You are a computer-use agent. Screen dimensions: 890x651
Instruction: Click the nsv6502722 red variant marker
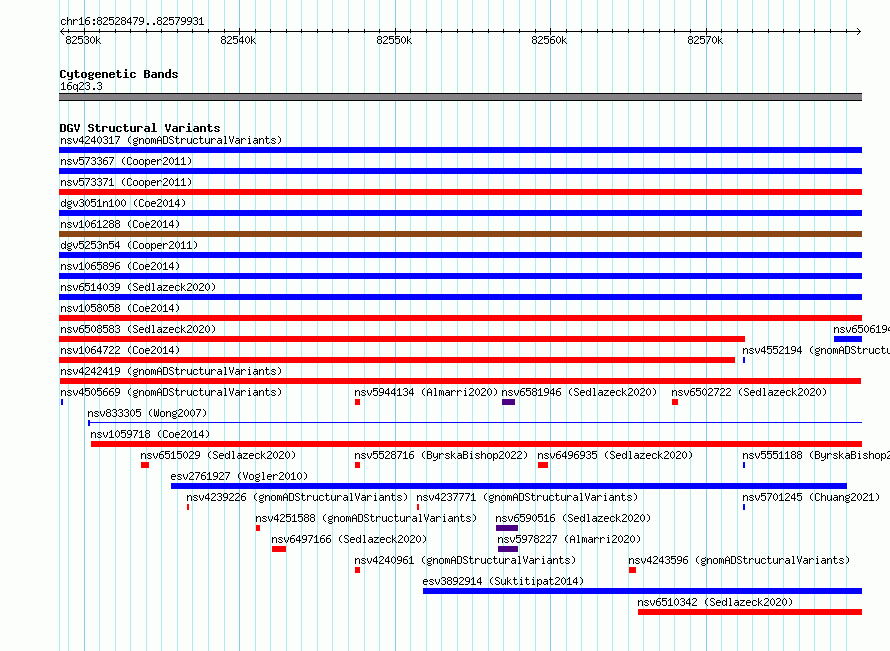tap(675, 402)
